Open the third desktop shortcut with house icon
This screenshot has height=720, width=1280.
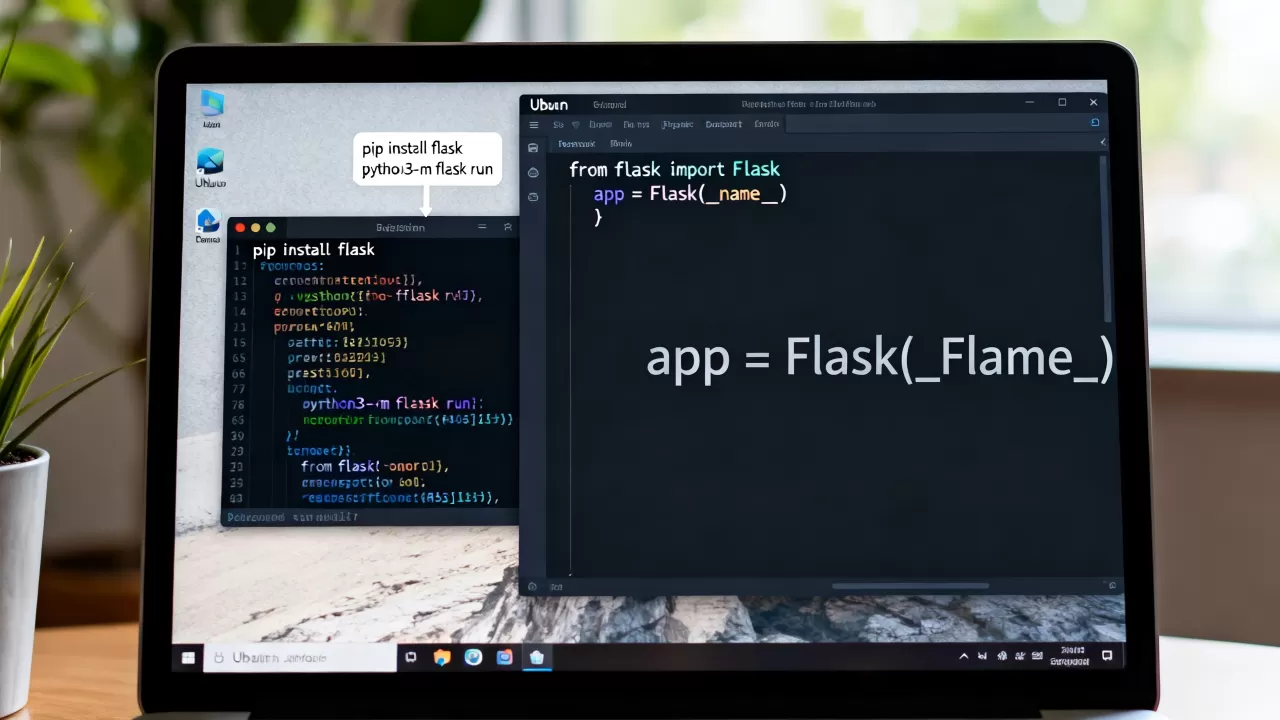point(208,225)
